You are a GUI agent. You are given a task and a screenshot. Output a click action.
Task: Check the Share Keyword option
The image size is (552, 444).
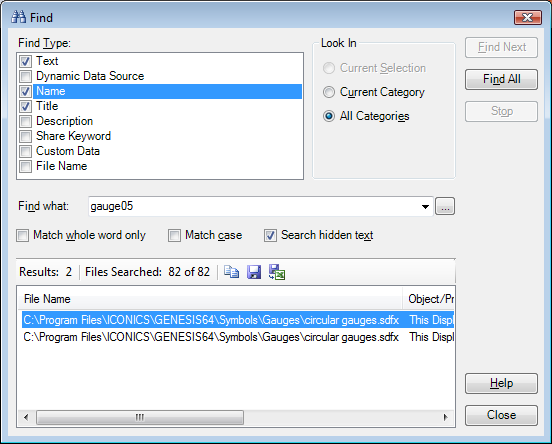(x=25, y=136)
